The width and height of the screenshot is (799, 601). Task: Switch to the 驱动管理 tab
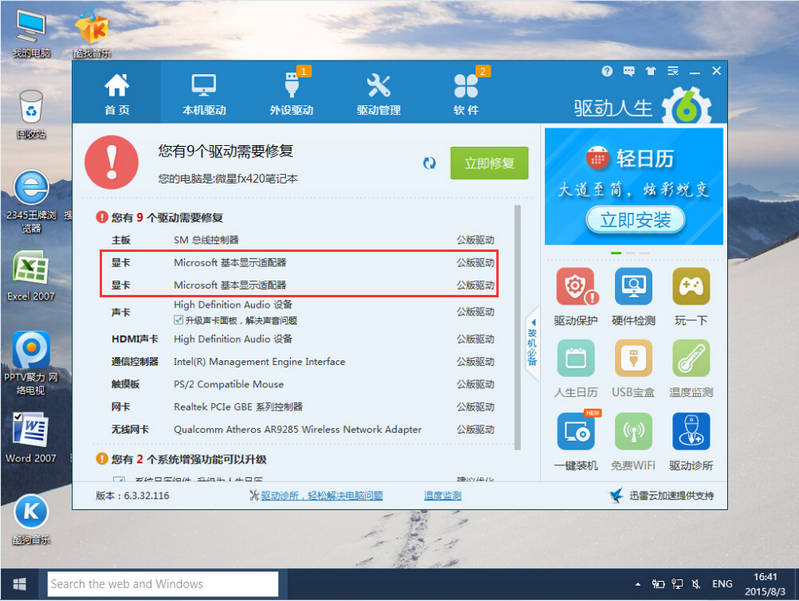379,93
